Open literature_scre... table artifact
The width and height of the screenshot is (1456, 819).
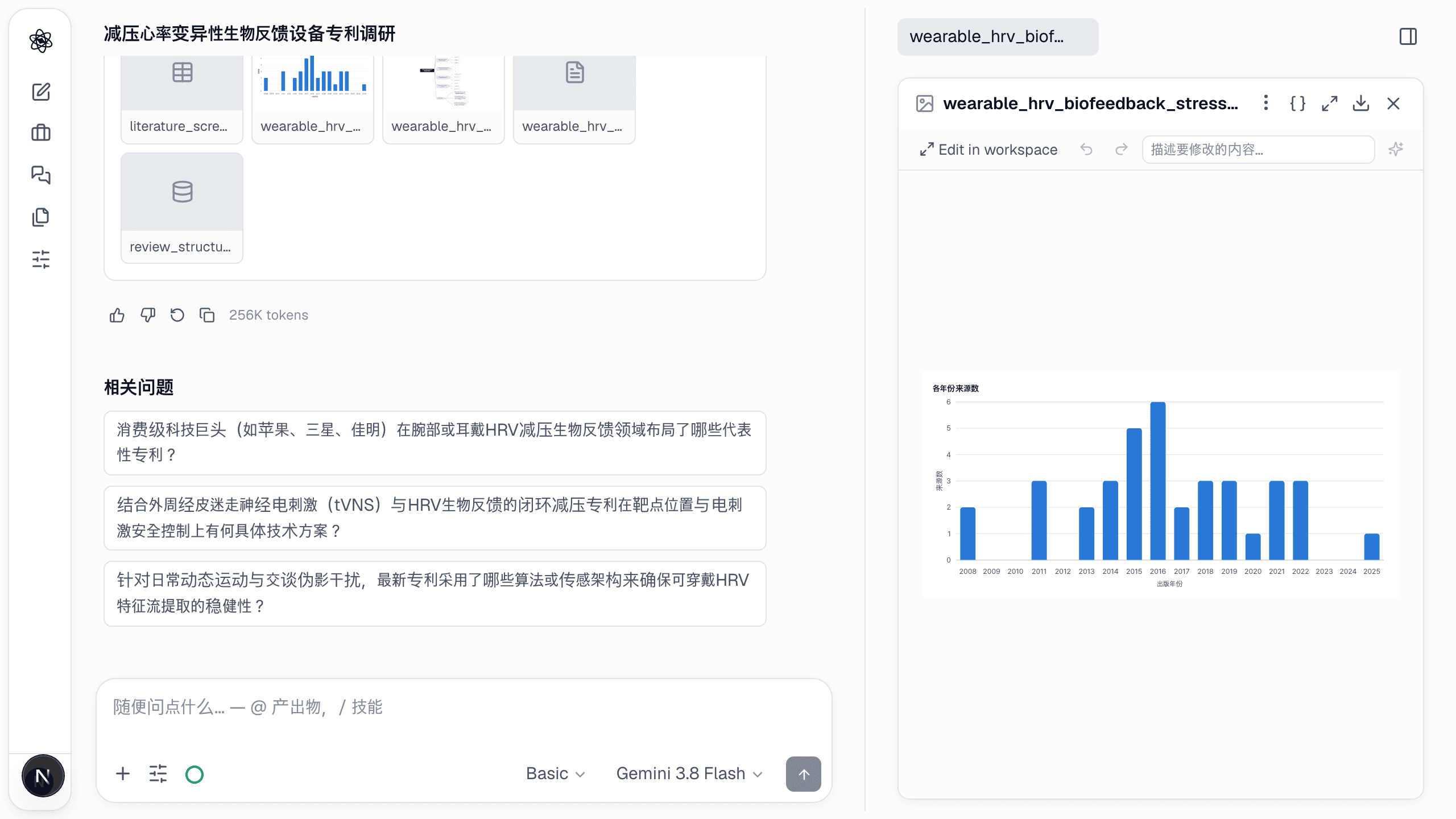(x=182, y=100)
